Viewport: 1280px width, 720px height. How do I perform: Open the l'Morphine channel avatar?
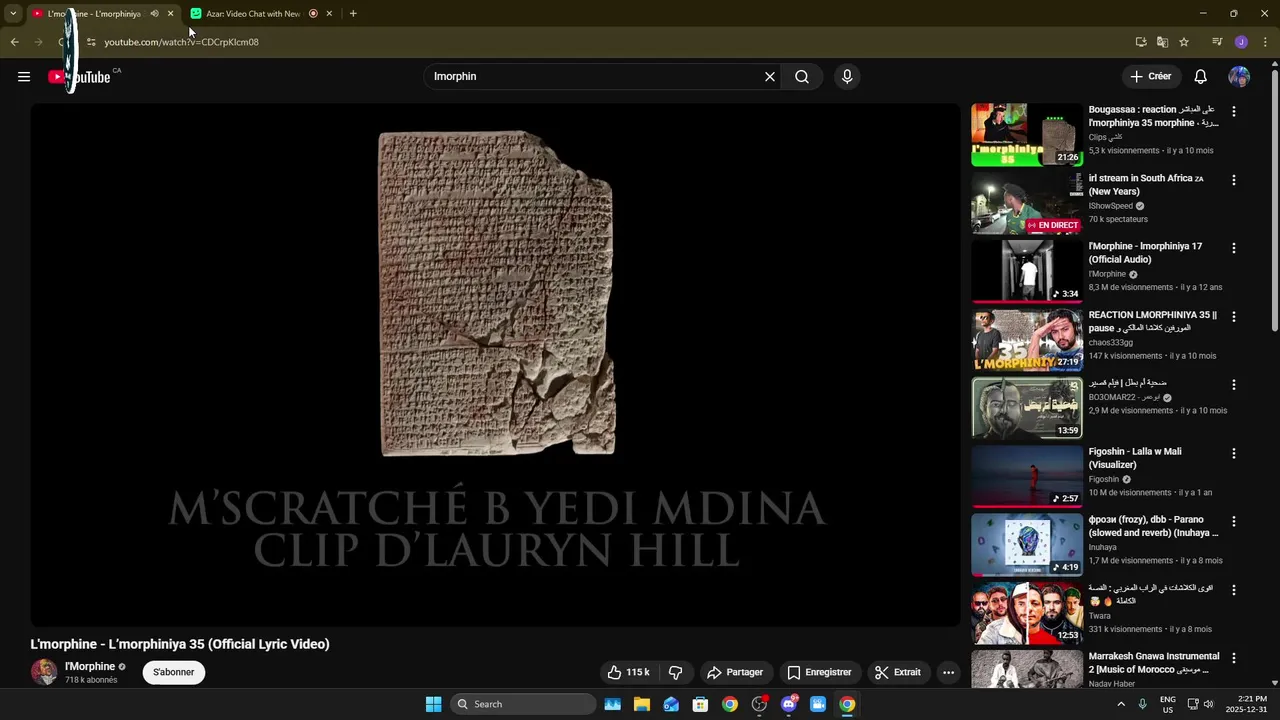coord(43,672)
